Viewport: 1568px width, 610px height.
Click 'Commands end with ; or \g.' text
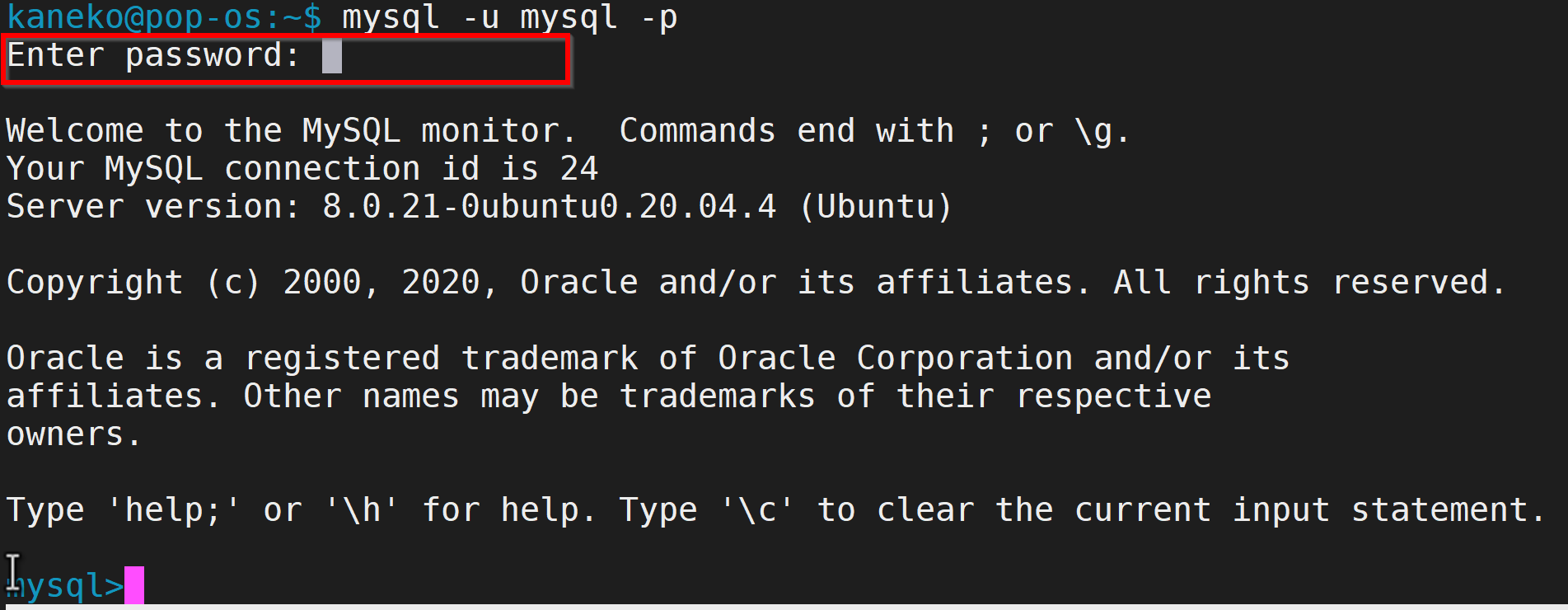(874, 131)
